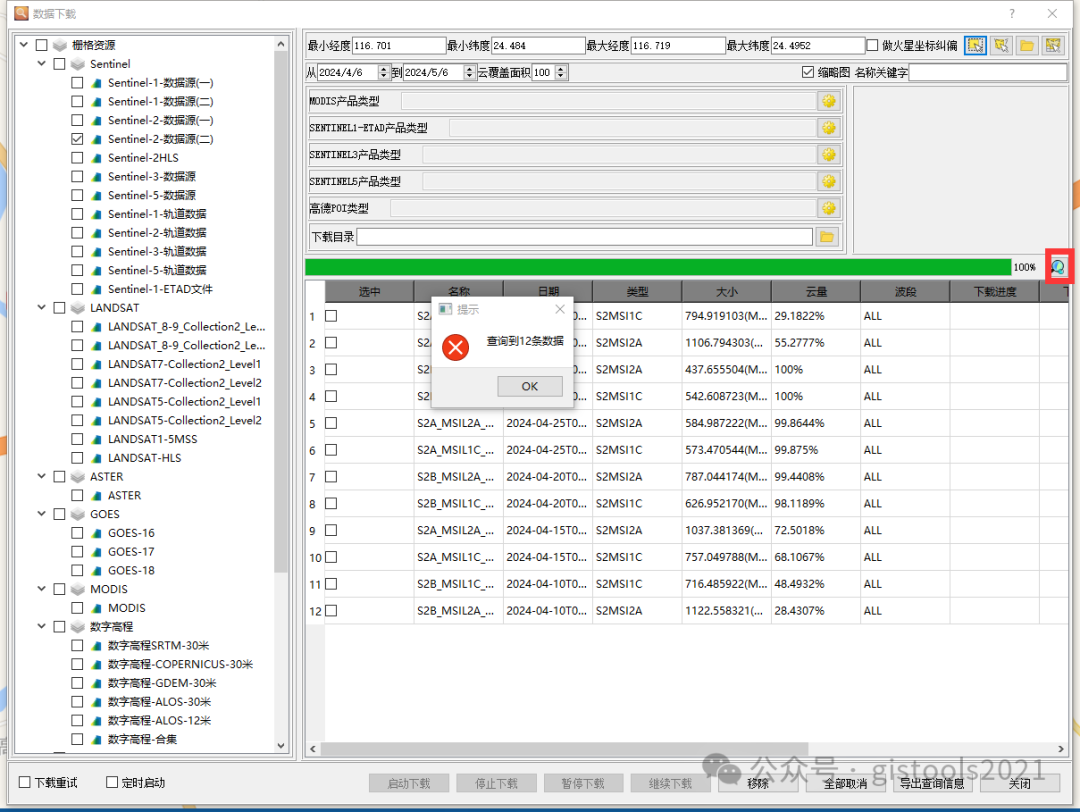Click the Sentinel group layers icon

(x=78, y=64)
